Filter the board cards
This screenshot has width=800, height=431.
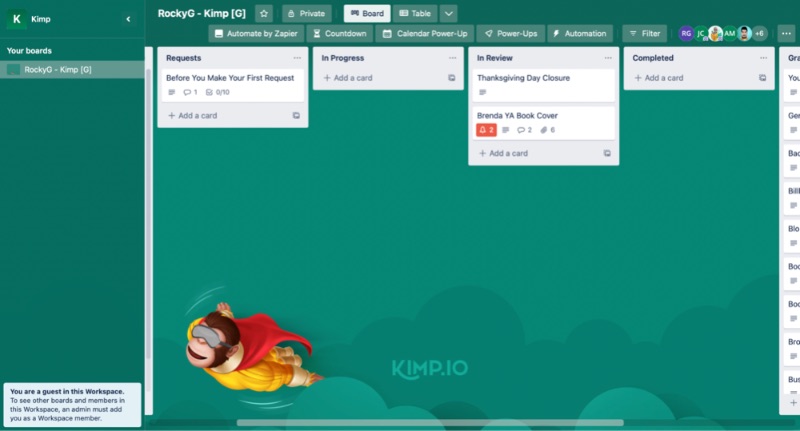644,34
